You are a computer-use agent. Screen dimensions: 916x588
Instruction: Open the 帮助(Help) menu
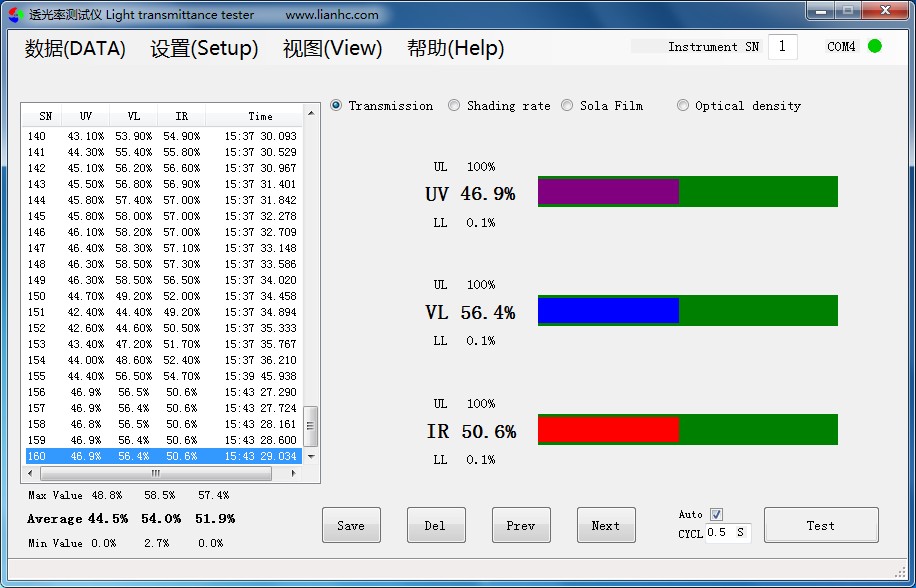point(456,48)
